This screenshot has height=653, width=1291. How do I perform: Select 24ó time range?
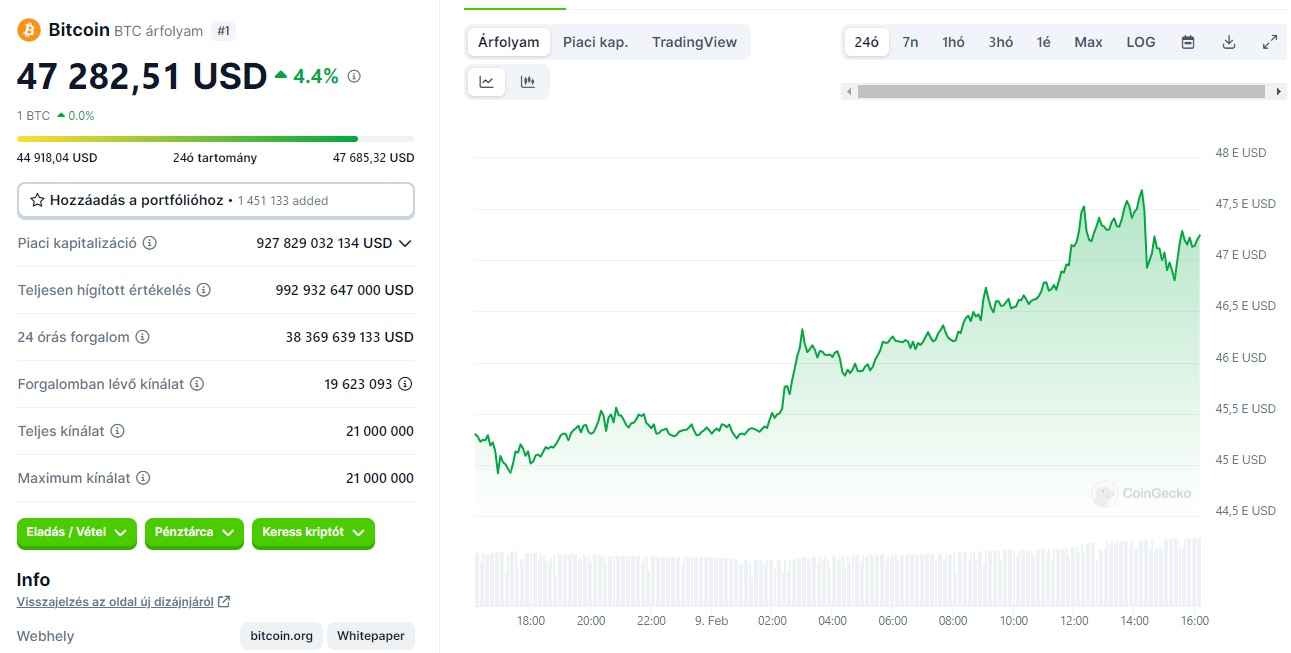pos(866,42)
